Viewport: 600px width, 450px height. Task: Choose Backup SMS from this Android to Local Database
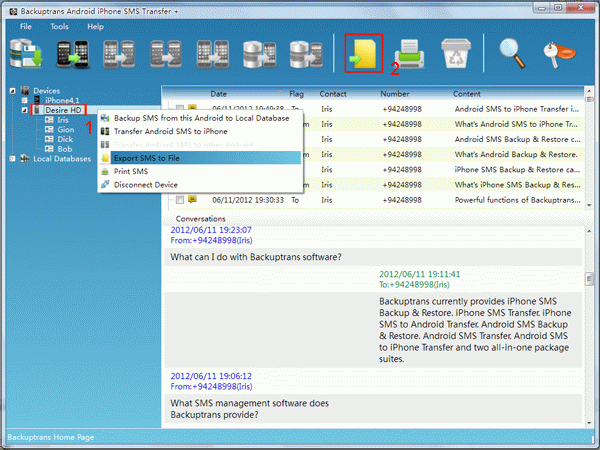(x=201, y=118)
